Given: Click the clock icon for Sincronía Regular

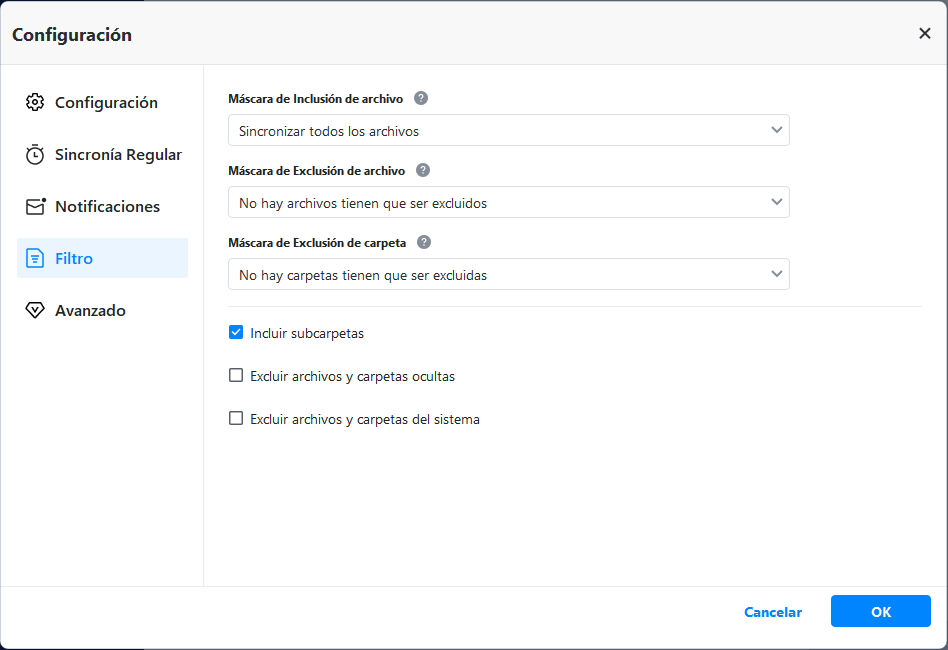Looking at the screenshot, I should (x=35, y=155).
